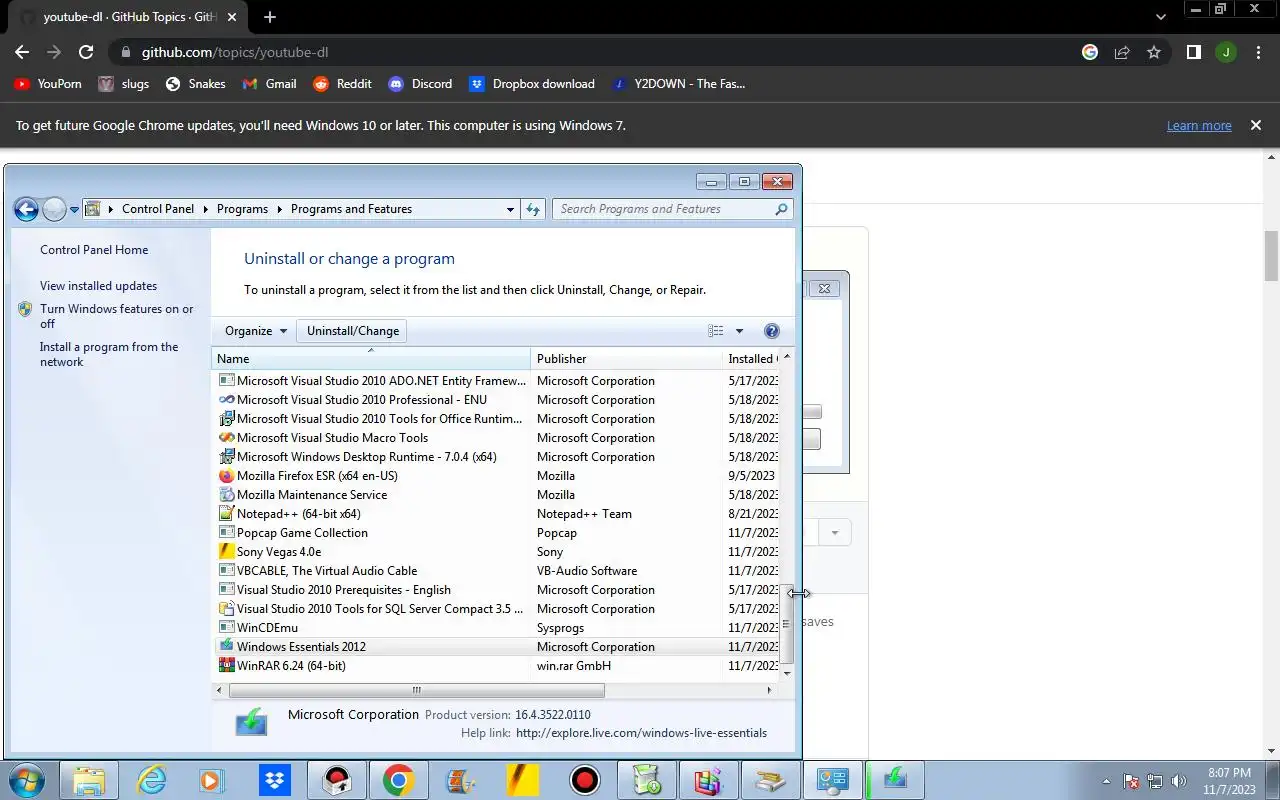Screen dimensions: 1280x800
Task: Open Dropbox download bookmark
Action: [532, 84]
